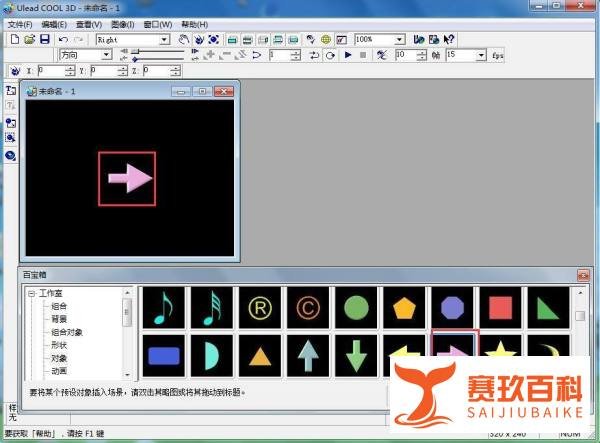Click the upper timeline slider thumb
The image size is (600, 443).
pos(135,51)
